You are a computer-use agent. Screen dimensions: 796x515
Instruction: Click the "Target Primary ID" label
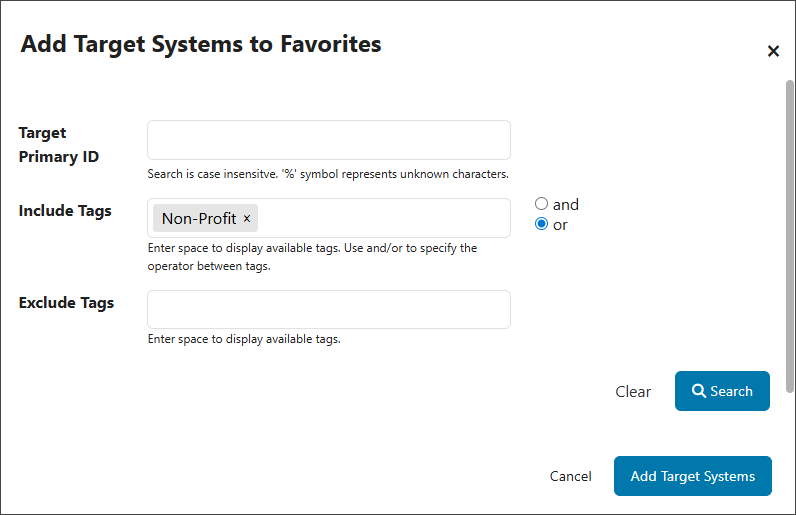coord(59,145)
